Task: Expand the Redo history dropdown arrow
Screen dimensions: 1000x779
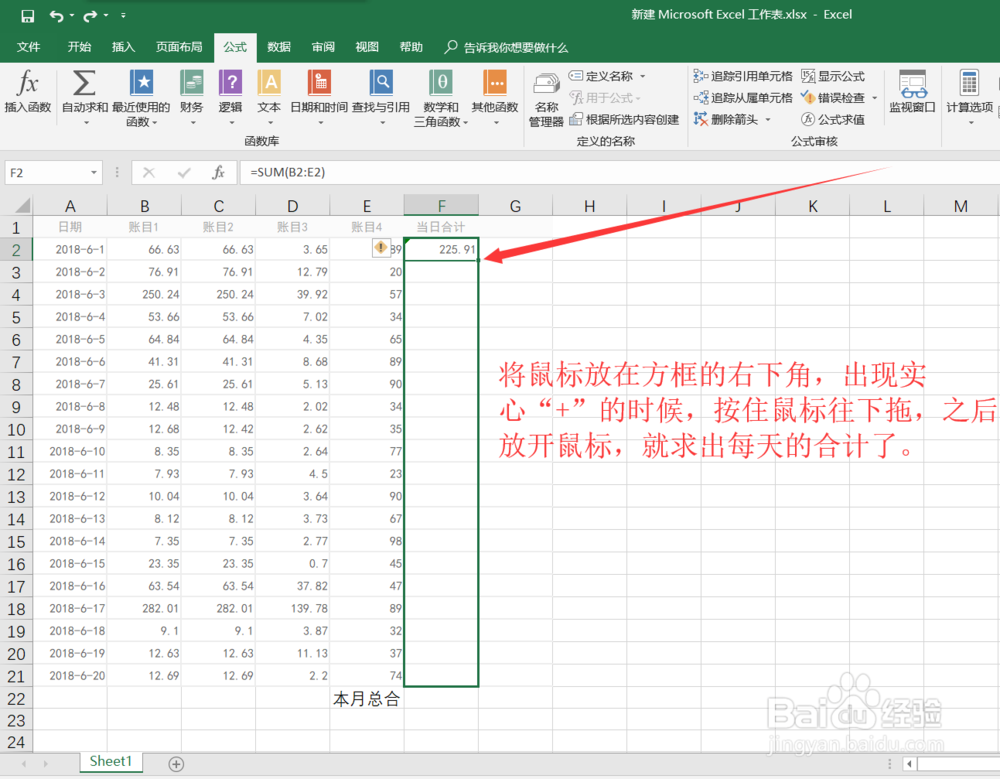Action: click(105, 16)
